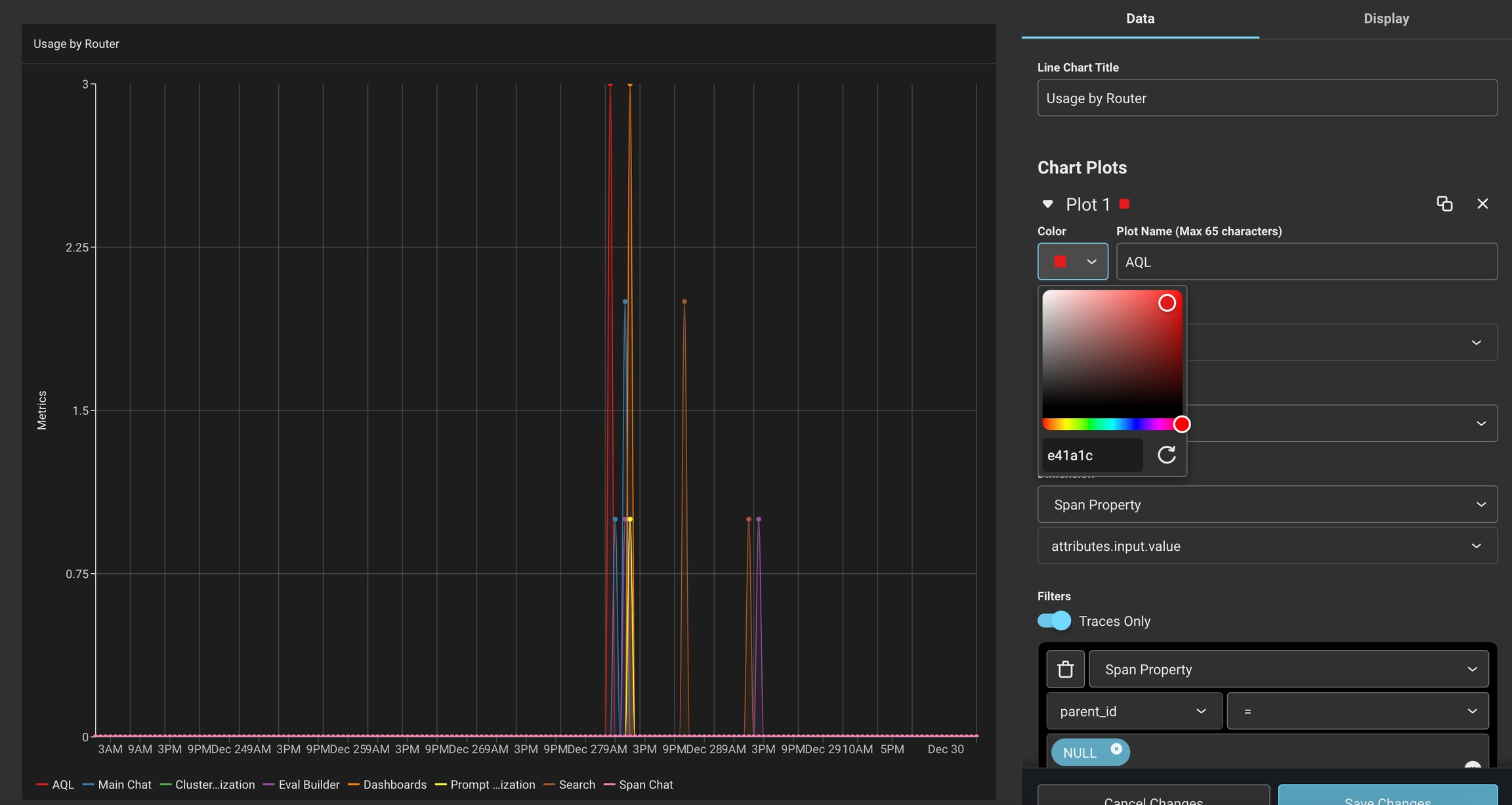
Task: Collapse Plot 1 with the triangle
Action: (1047, 204)
